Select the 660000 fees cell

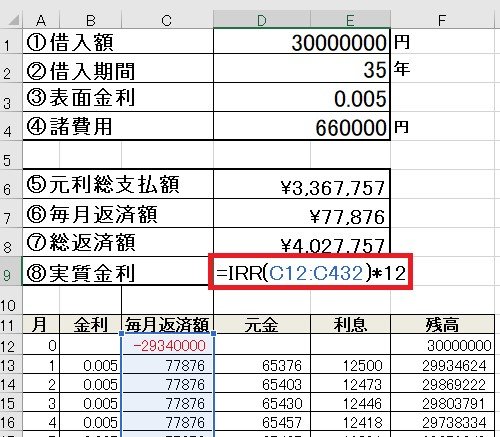point(302,126)
